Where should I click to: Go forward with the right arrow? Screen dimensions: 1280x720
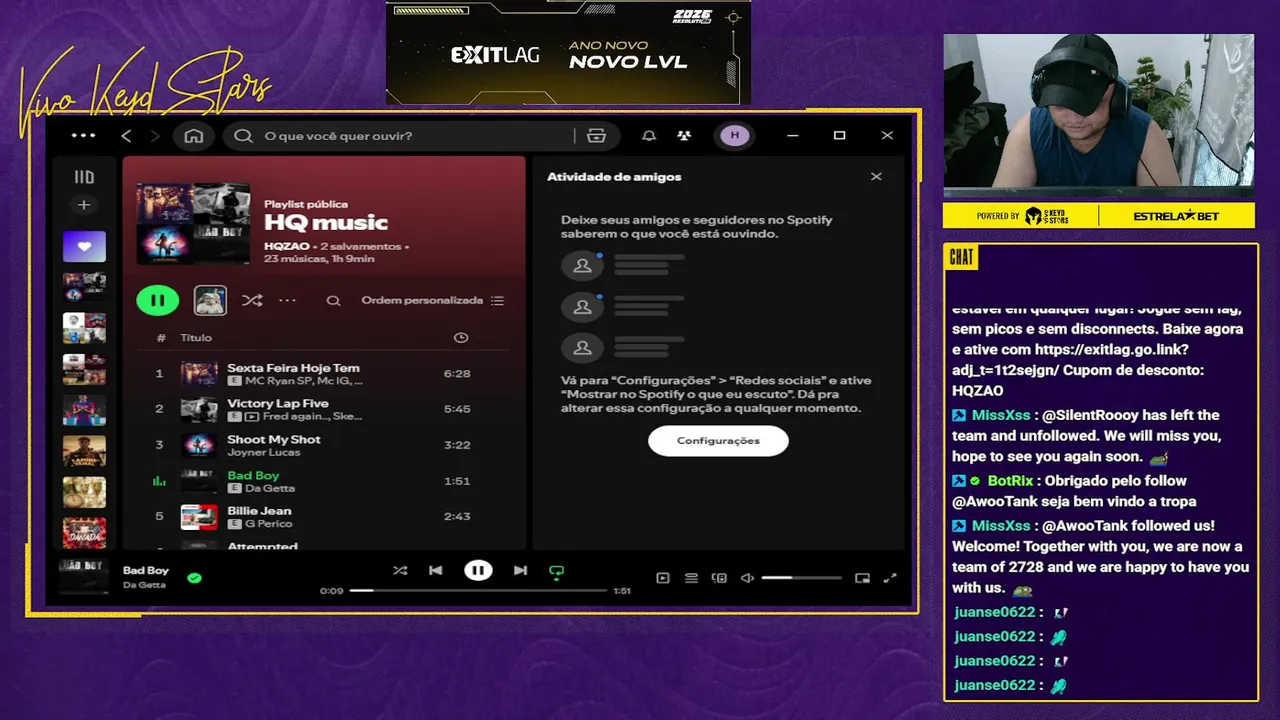tap(155, 135)
